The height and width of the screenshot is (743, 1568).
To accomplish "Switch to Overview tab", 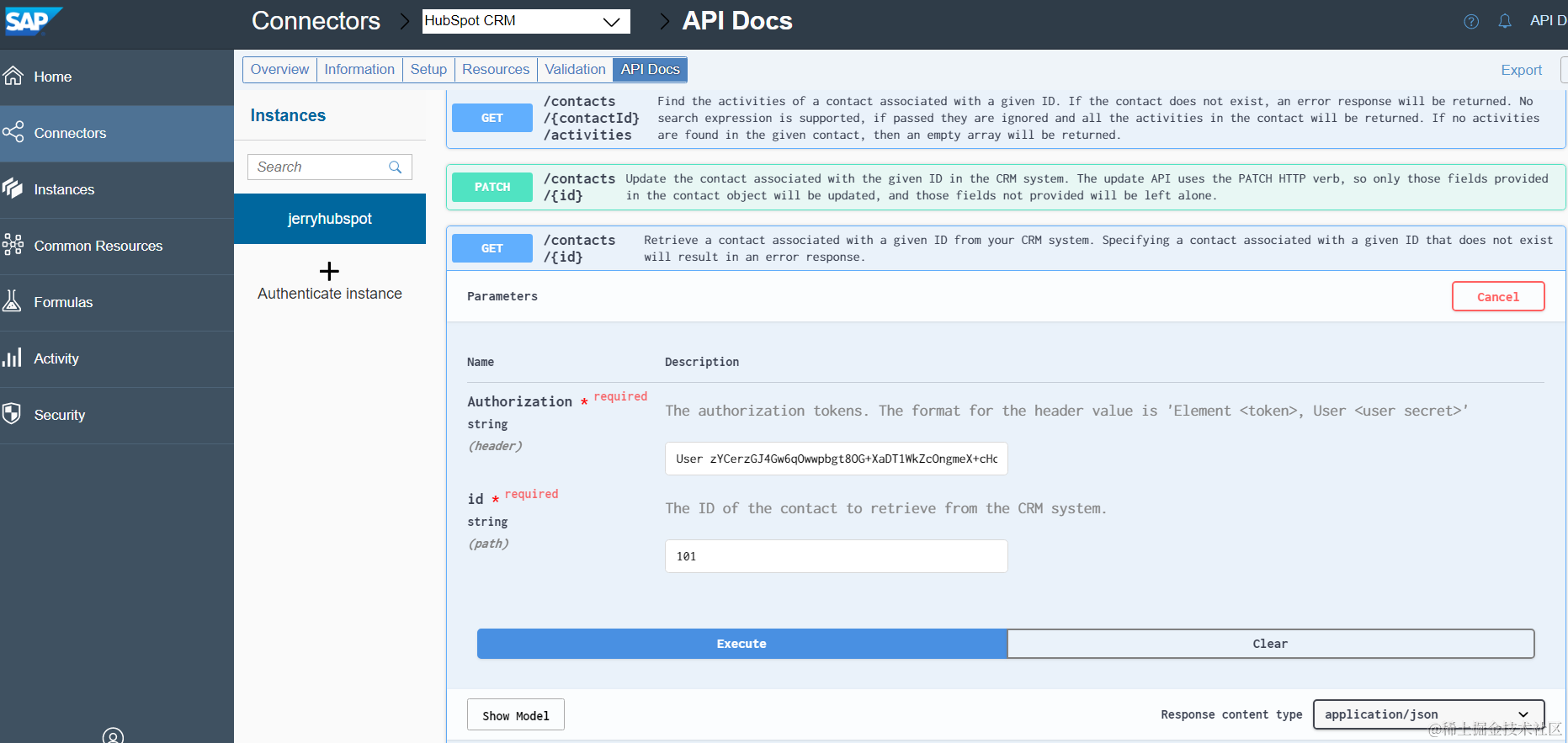I will point(279,69).
